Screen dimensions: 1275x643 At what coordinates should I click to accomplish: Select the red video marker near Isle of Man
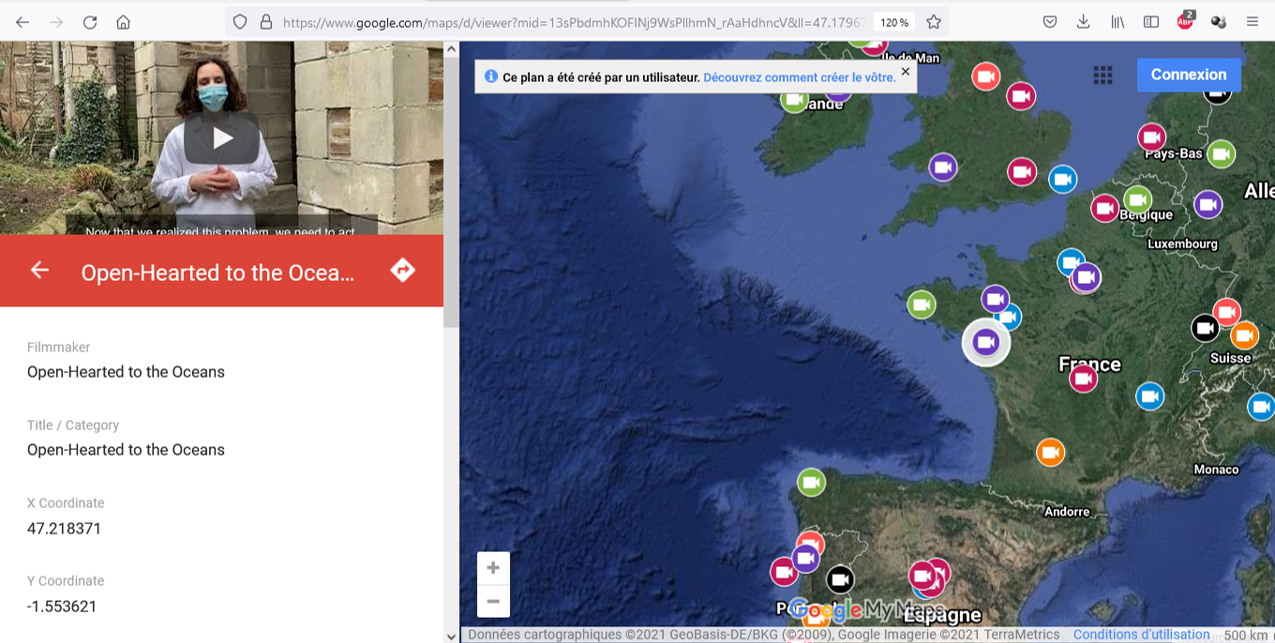click(x=986, y=77)
